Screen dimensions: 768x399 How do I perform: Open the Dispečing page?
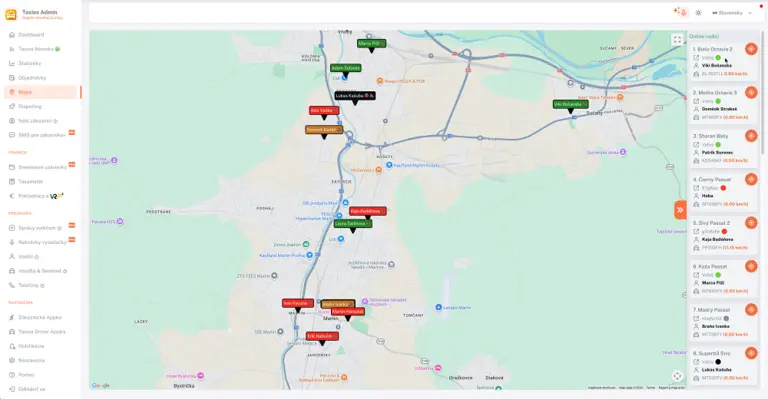(30, 106)
